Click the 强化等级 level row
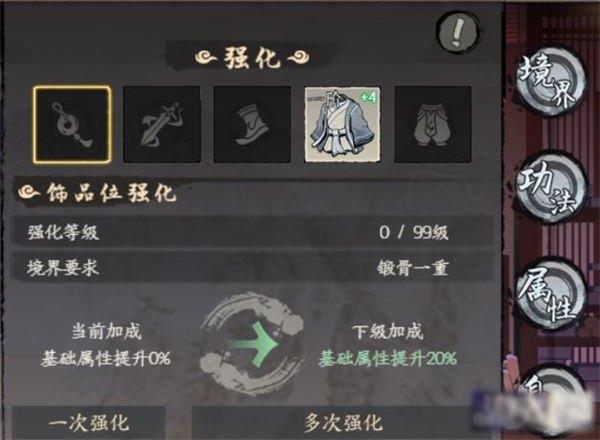The image size is (600, 440). click(253, 232)
